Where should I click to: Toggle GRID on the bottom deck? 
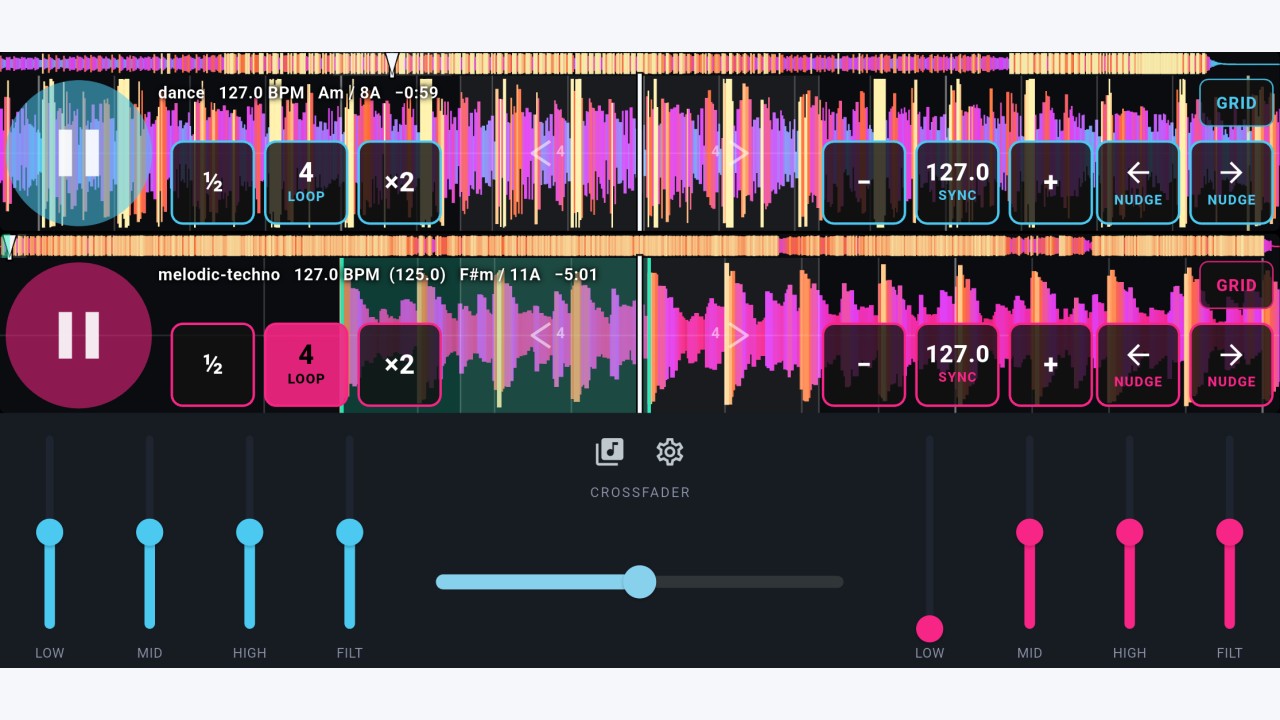1236,285
